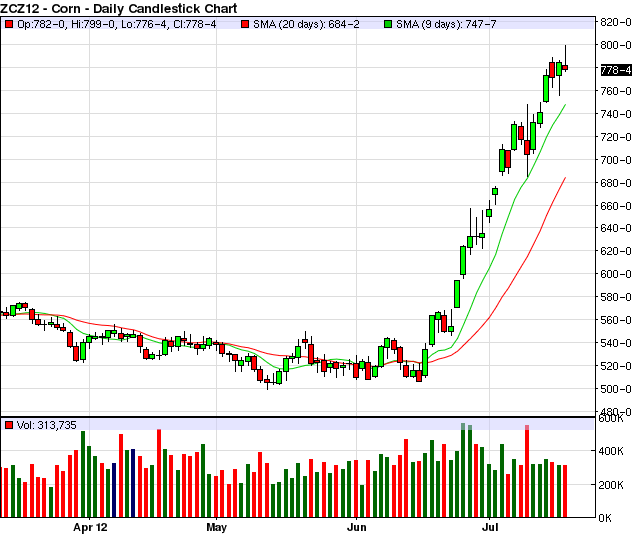Click the 600-0 price axis label
The width and height of the screenshot is (640, 536).
[x=616, y=274]
